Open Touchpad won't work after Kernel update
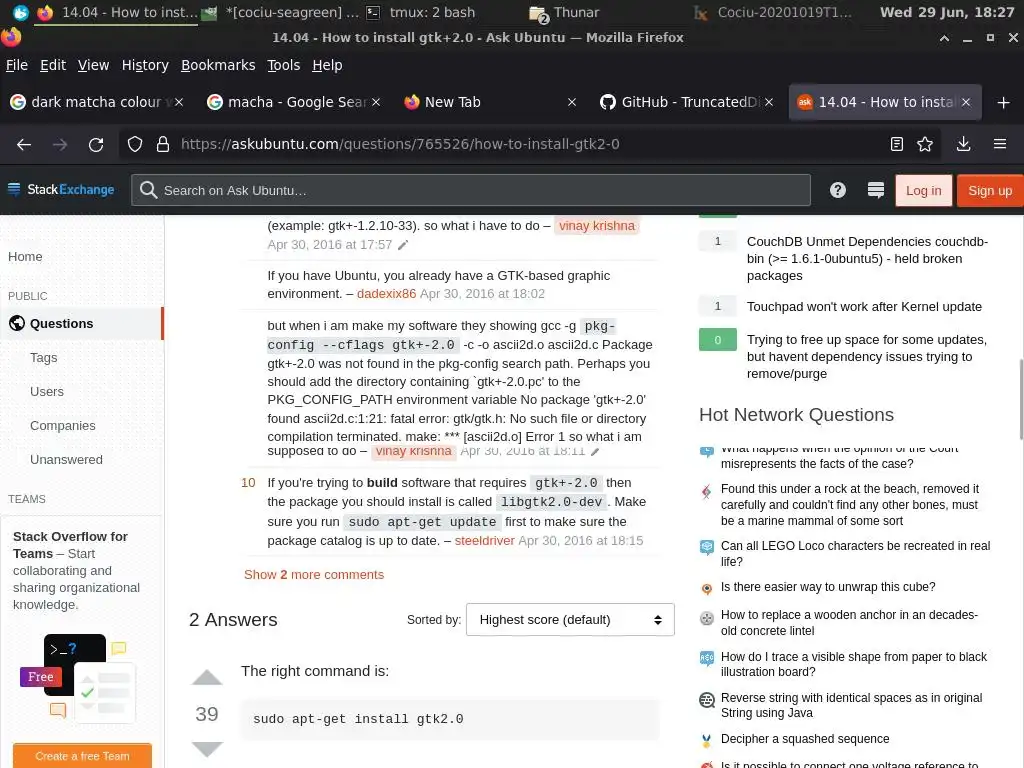 pyautogui.click(x=864, y=307)
